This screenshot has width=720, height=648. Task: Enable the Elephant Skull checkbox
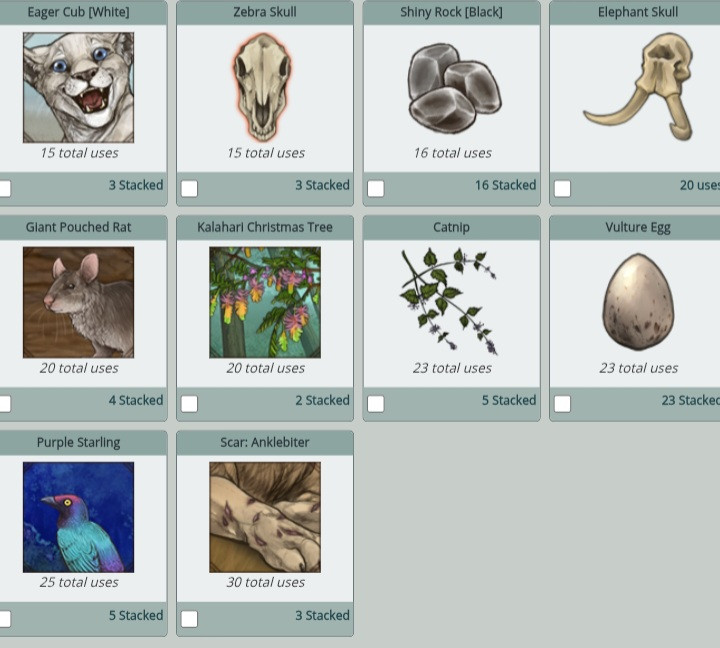(x=562, y=189)
